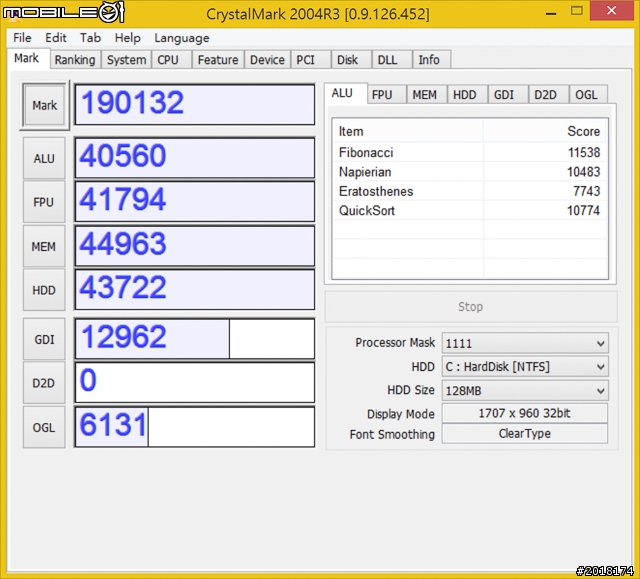Select the OGL results tab

(587, 95)
